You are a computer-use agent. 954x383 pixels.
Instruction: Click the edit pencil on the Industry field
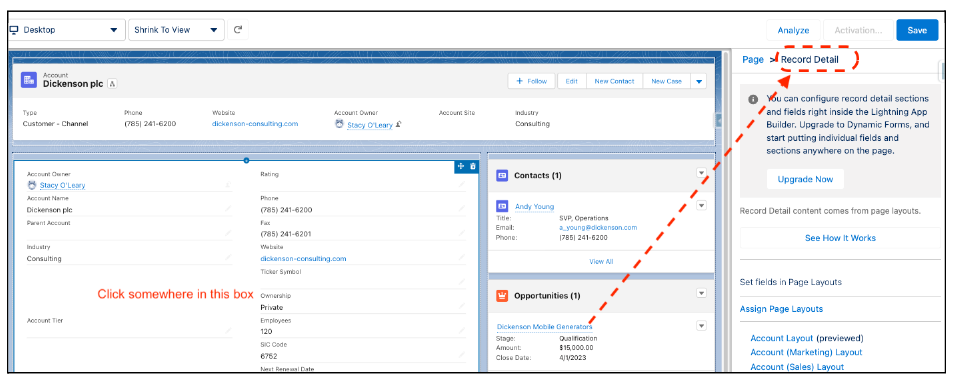point(228,258)
